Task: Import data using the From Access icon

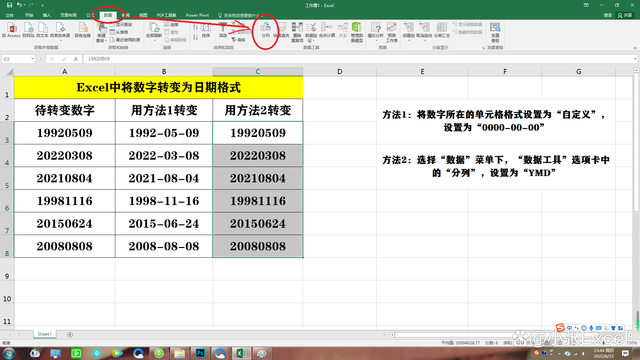Action: tap(11, 30)
